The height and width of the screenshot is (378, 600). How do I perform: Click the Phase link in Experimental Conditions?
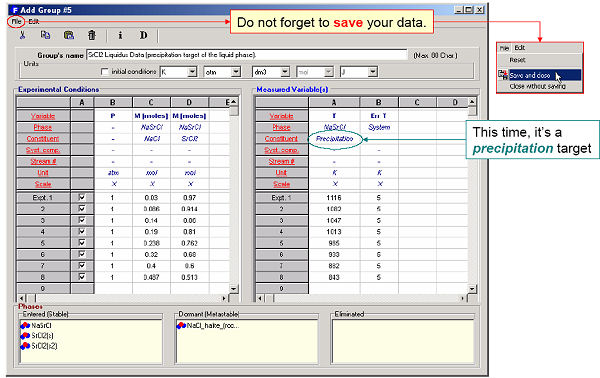[43, 127]
